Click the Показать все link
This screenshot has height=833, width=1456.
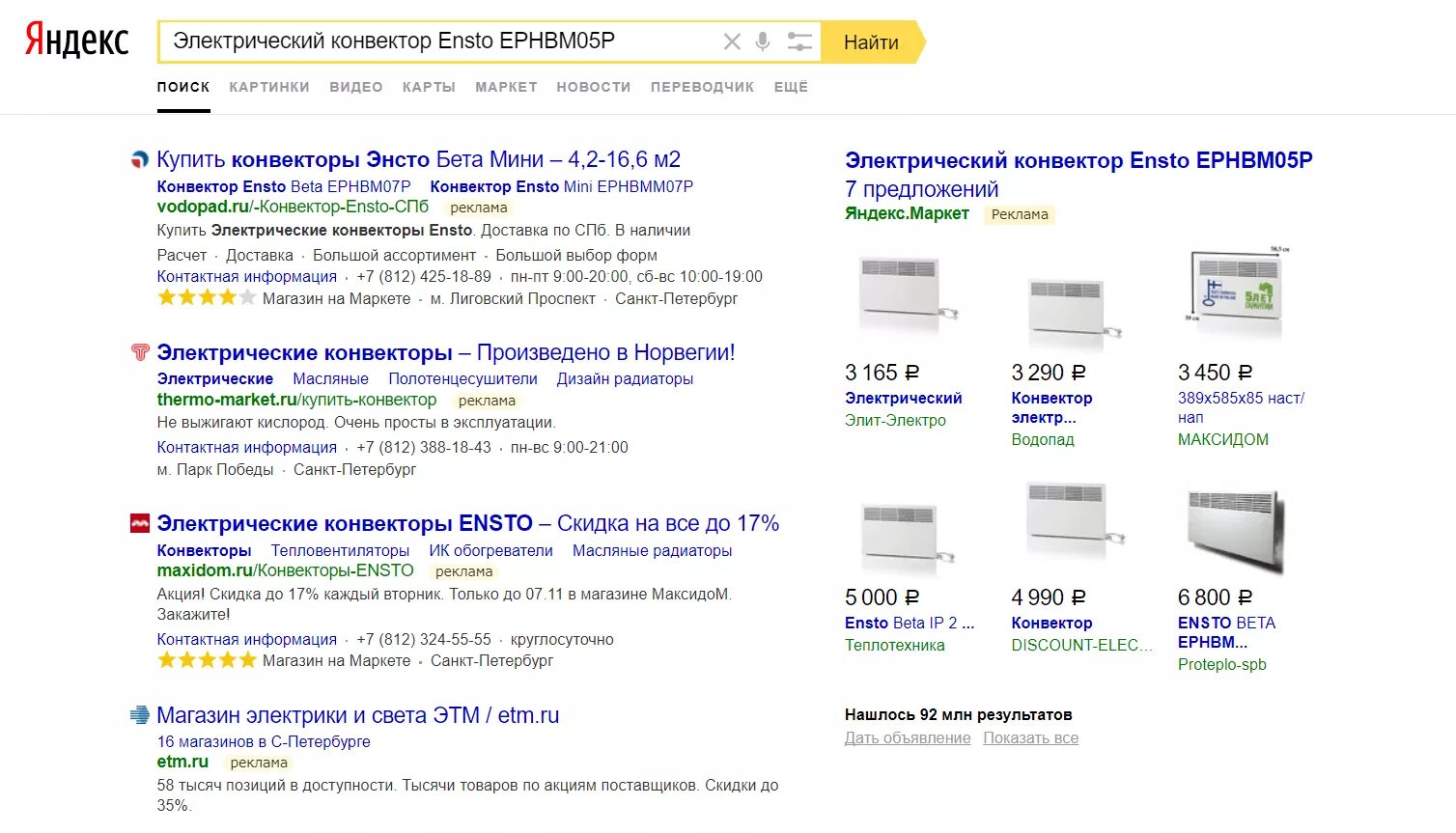point(1030,737)
